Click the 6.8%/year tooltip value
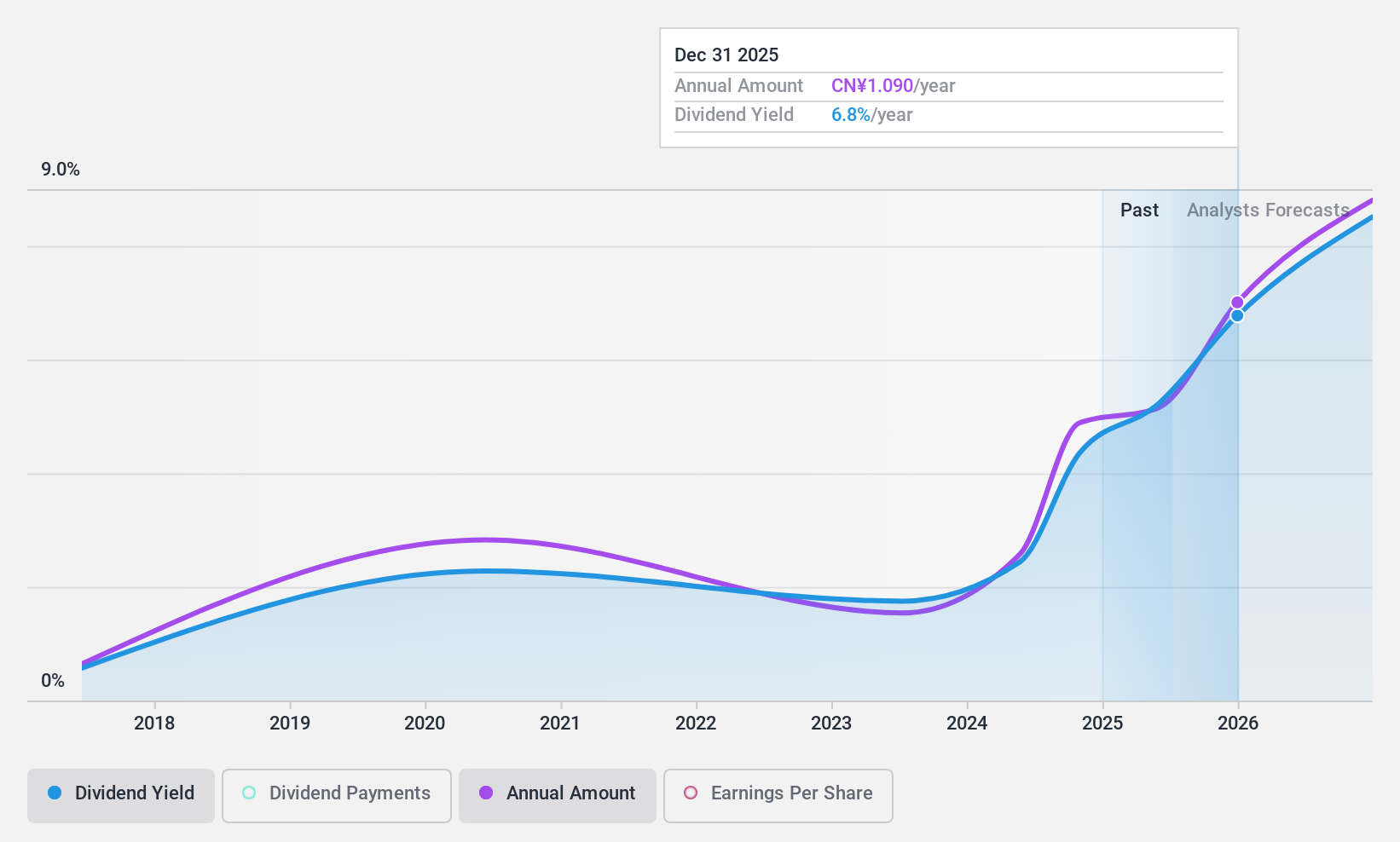1400x842 pixels. click(872, 115)
